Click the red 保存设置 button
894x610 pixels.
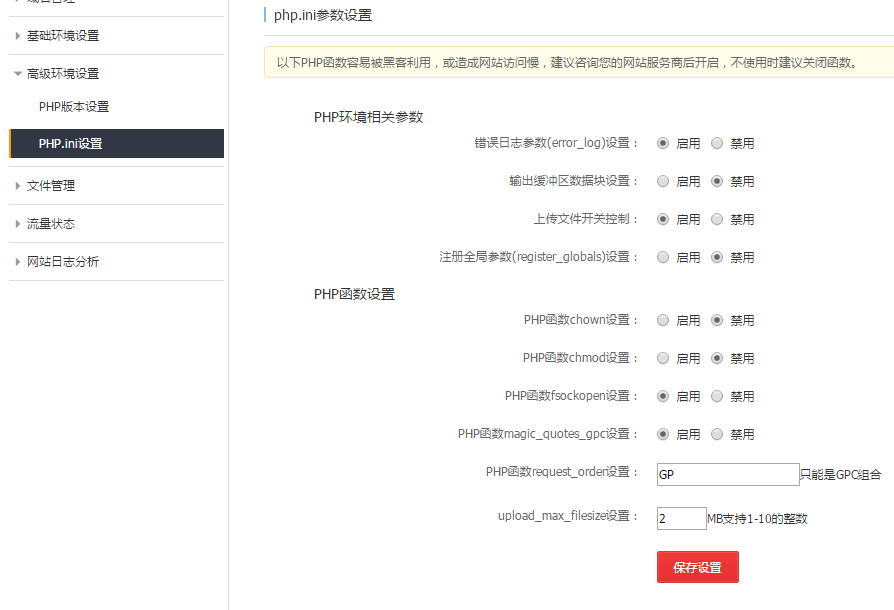(x=697, y=567)
